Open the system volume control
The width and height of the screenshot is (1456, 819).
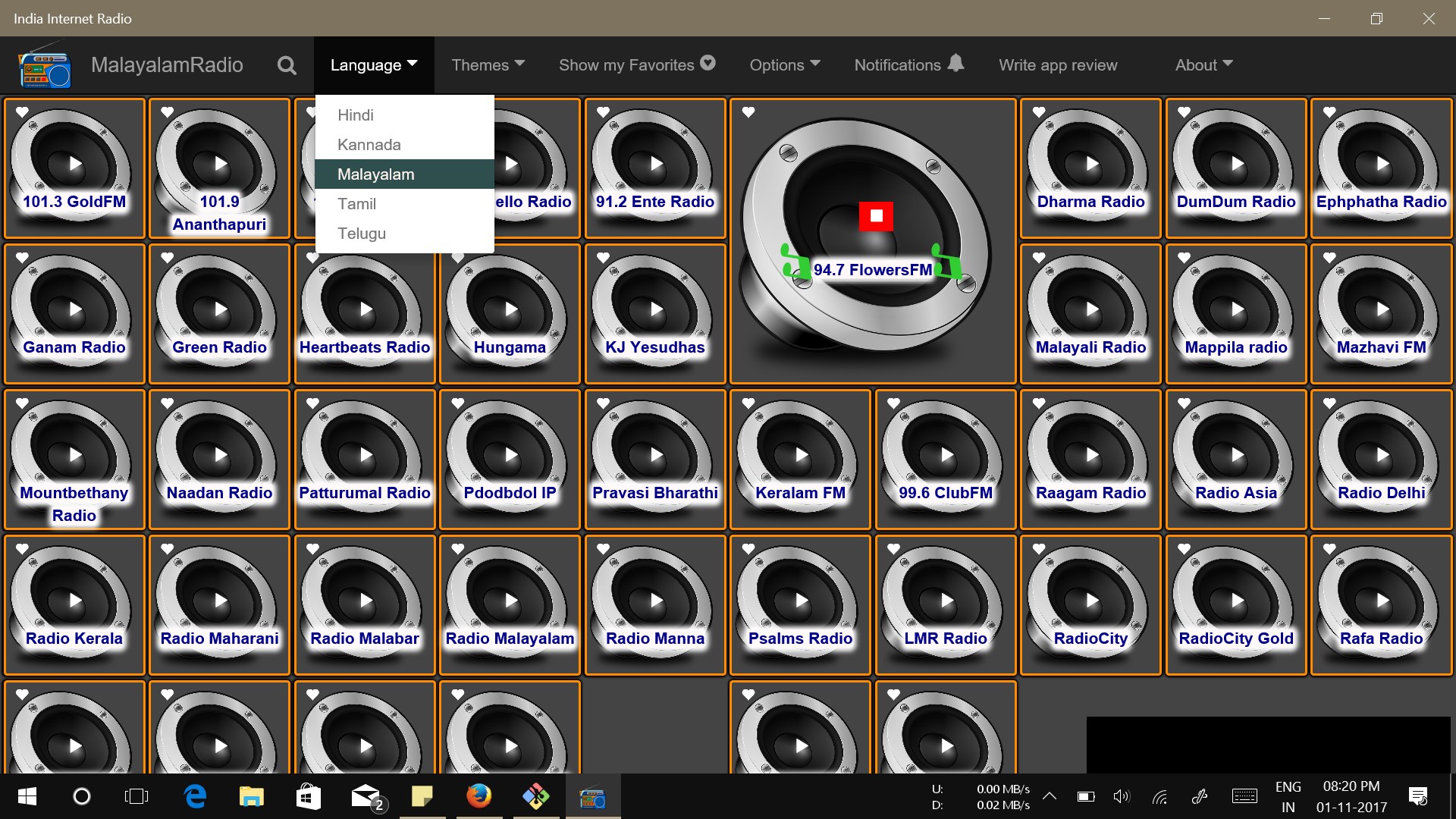tap(1121, 796)
